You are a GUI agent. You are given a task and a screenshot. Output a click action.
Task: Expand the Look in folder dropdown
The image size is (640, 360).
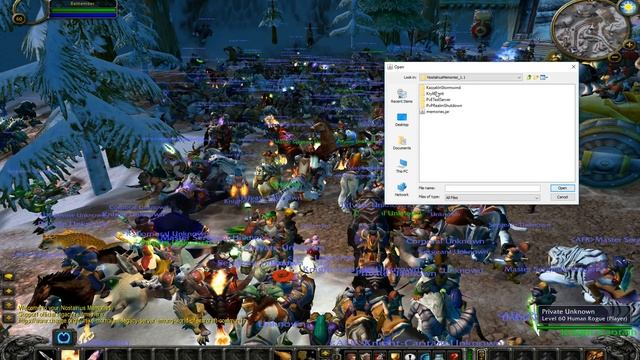point(519,77)
